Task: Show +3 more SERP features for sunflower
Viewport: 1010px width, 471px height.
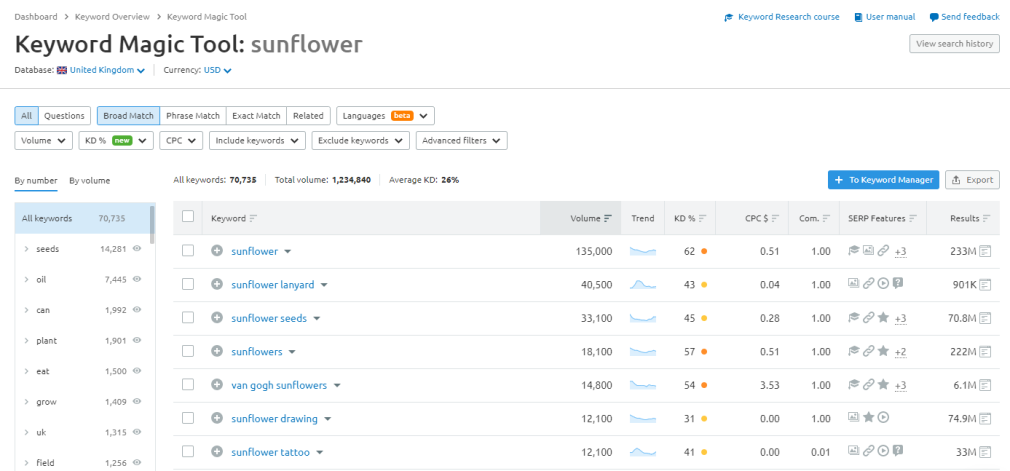Action: (x=900, y=252)
